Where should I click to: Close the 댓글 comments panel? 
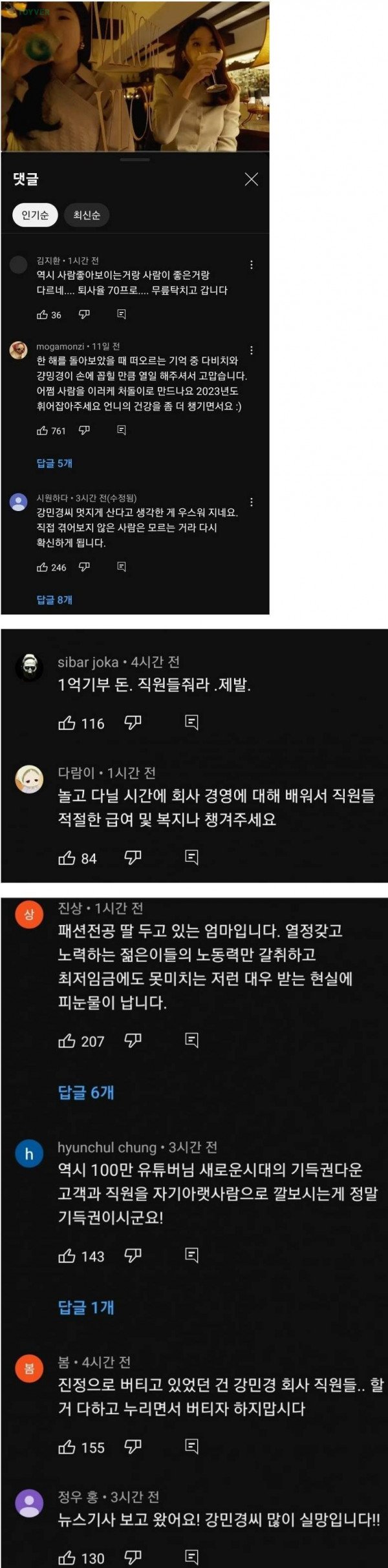click(252, 180)
